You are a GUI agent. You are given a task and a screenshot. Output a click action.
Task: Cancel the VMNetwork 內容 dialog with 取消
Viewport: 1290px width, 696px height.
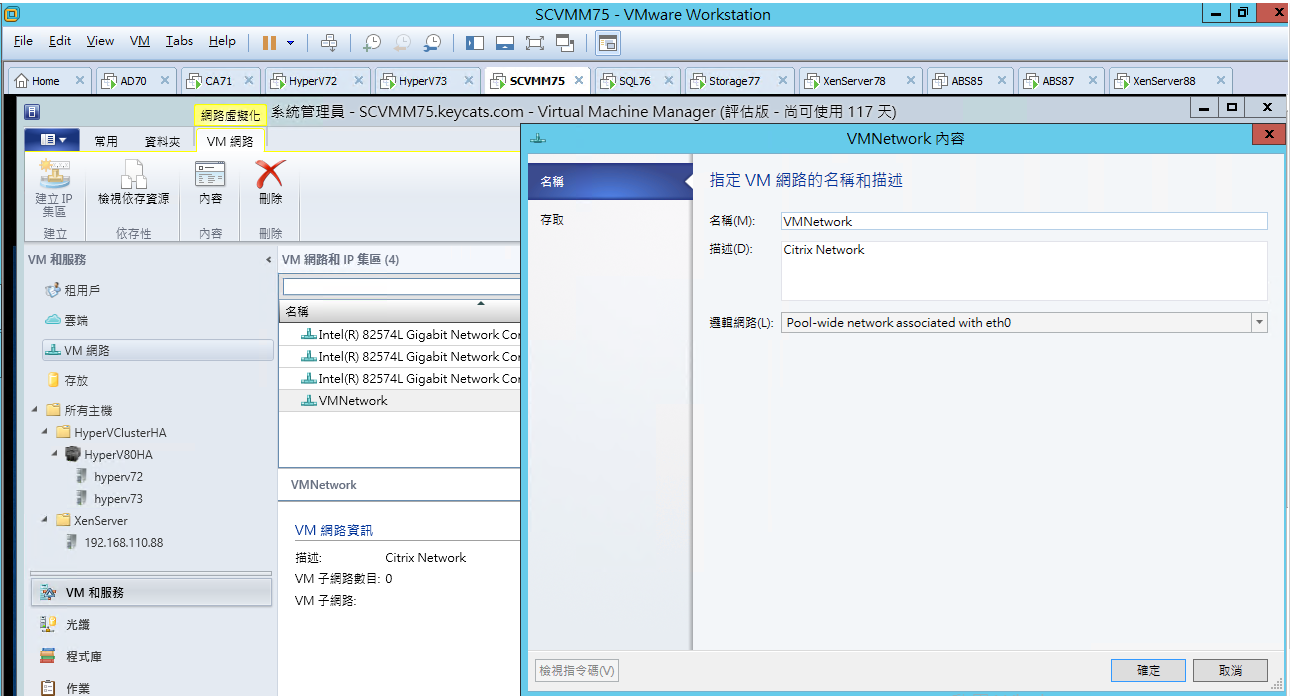click(x=1230, y=670)
